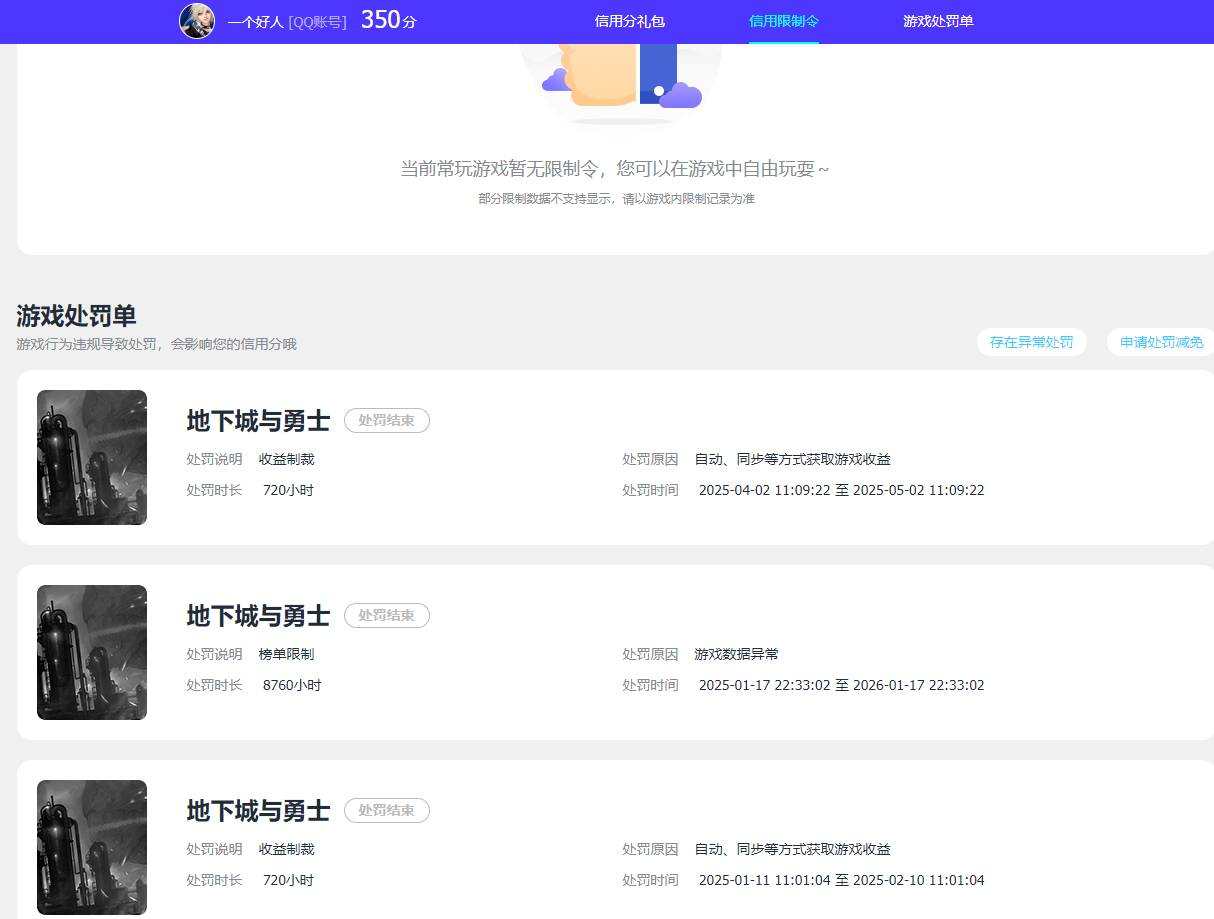Image resolution: width=1214 pixels, height=919 pixels.
Task: Click the date range starting 2025-01-17 22:33:02
Action: [x=841, y=685]
